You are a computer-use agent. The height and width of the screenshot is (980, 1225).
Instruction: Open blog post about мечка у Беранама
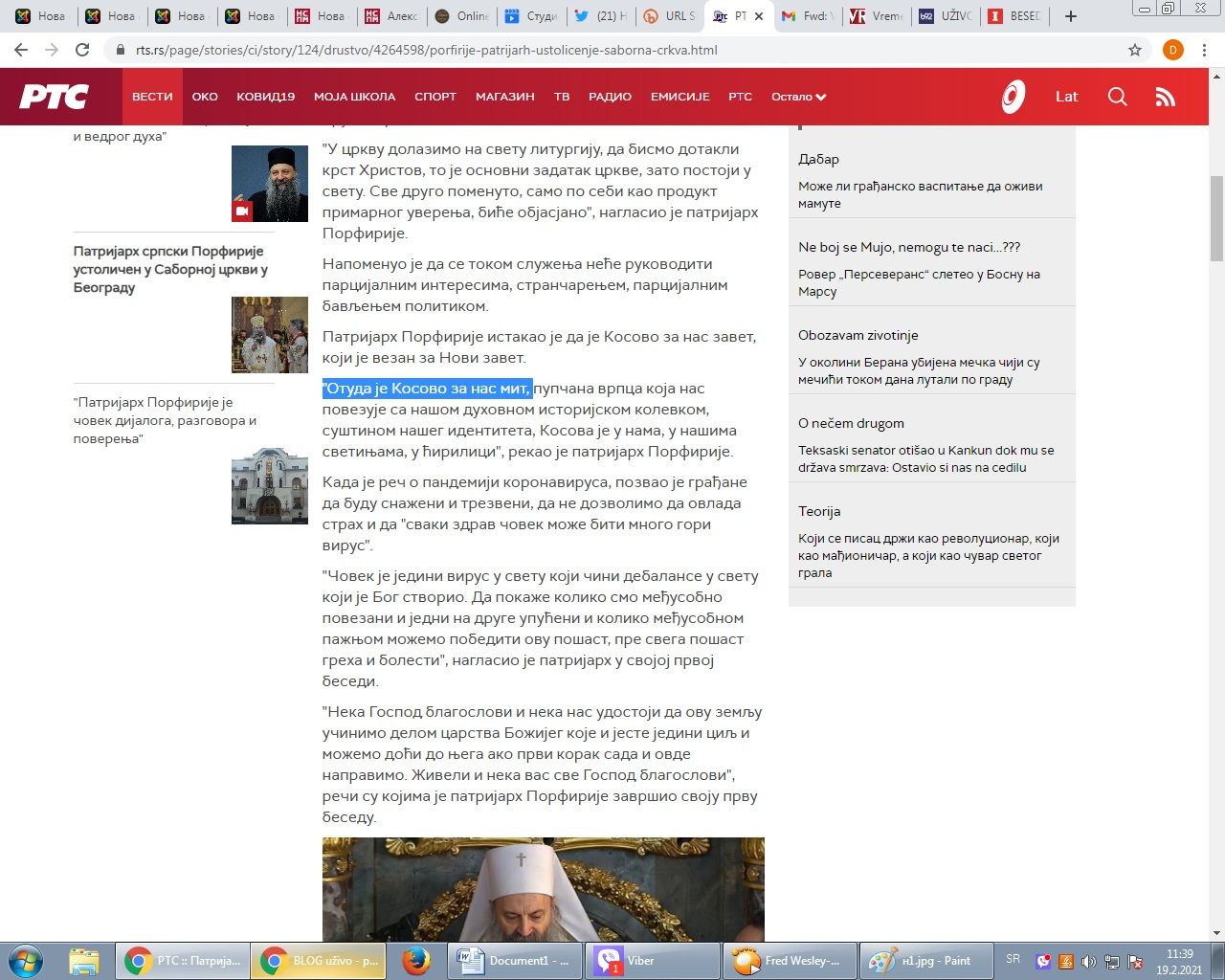coord(919,370)
